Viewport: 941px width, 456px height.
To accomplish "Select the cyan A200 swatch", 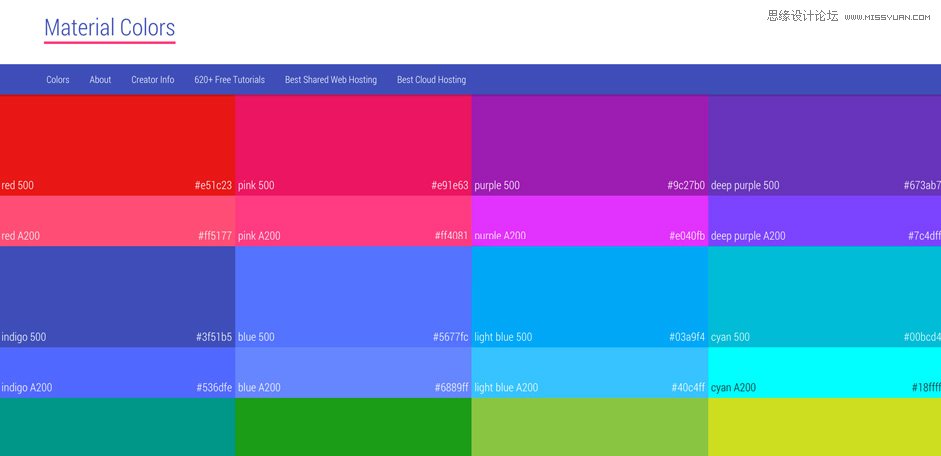I will pyautogui.click(x=825, y=373).
